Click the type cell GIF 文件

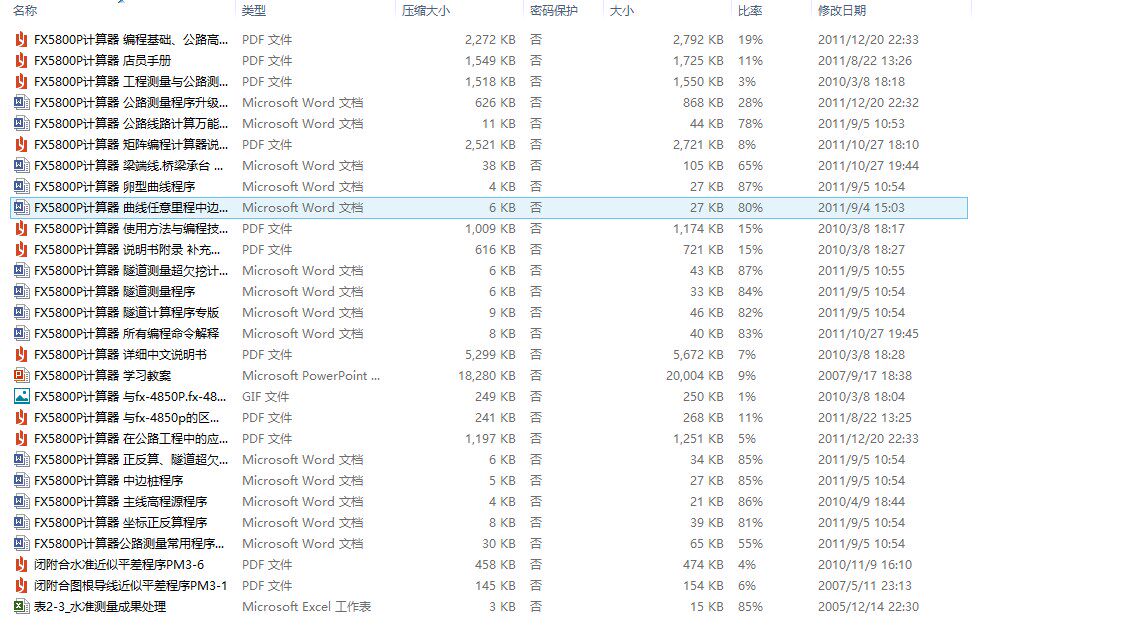coord(265,397)
